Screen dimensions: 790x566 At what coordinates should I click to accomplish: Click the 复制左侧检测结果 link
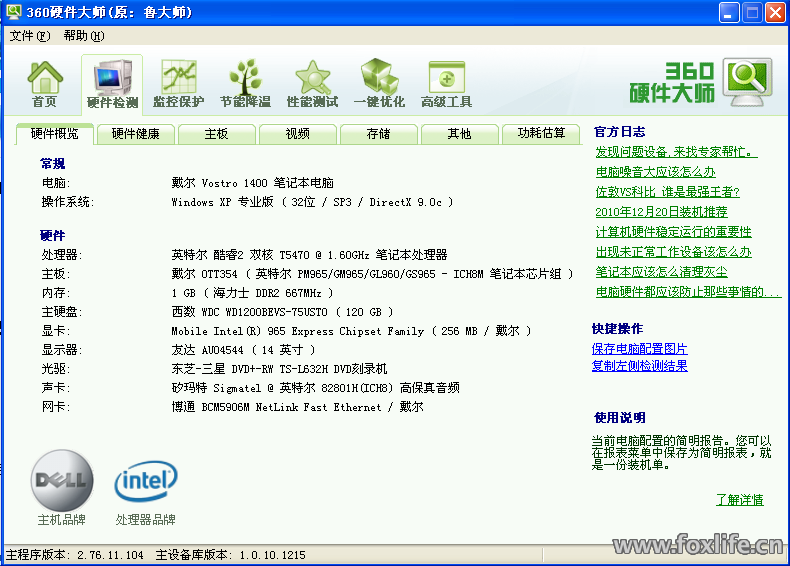(x=639, y=366)
